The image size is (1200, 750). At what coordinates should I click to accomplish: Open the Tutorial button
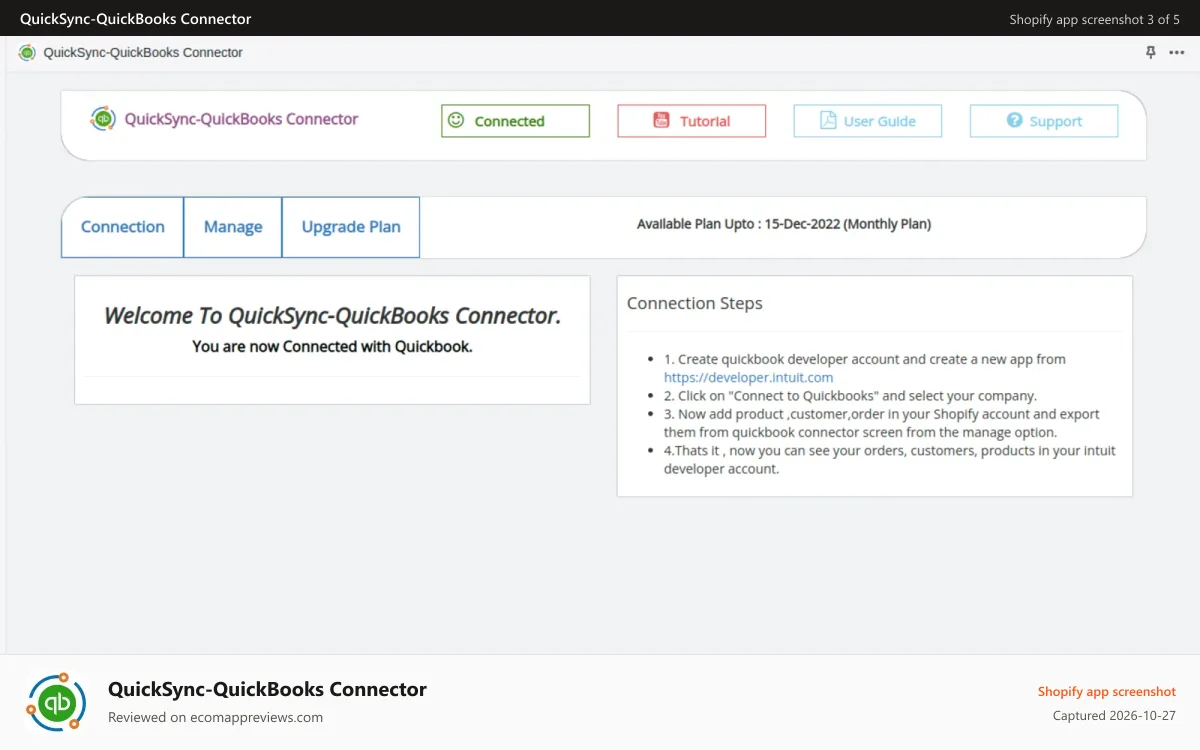pos(691,121)
